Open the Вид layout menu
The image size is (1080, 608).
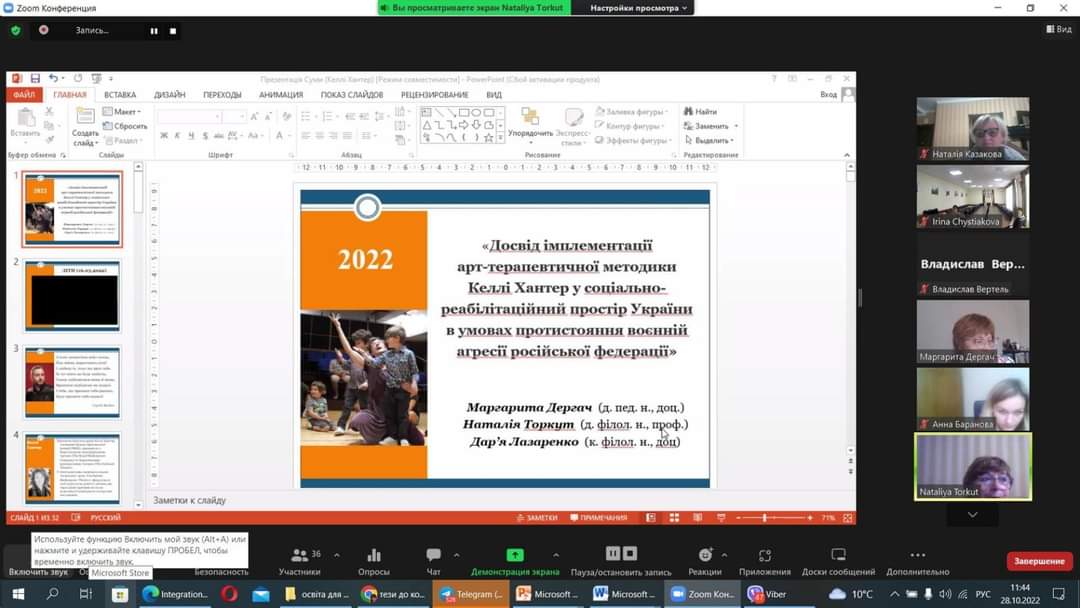1058,30
